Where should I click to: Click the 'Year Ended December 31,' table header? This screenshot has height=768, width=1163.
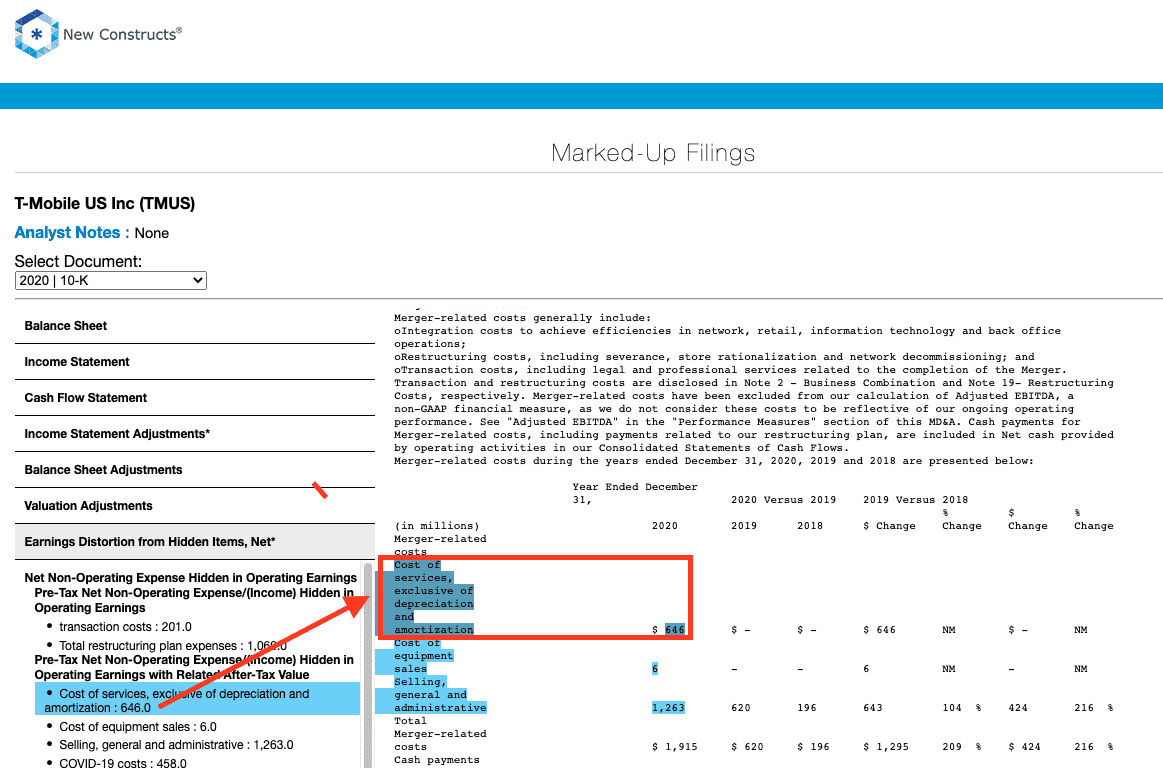tap(635, 493)
